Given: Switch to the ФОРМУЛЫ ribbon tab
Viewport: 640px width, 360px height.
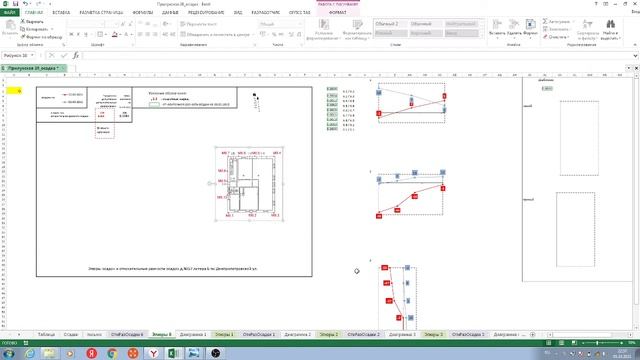Looking at the screenshot, I should coord(143,13).
